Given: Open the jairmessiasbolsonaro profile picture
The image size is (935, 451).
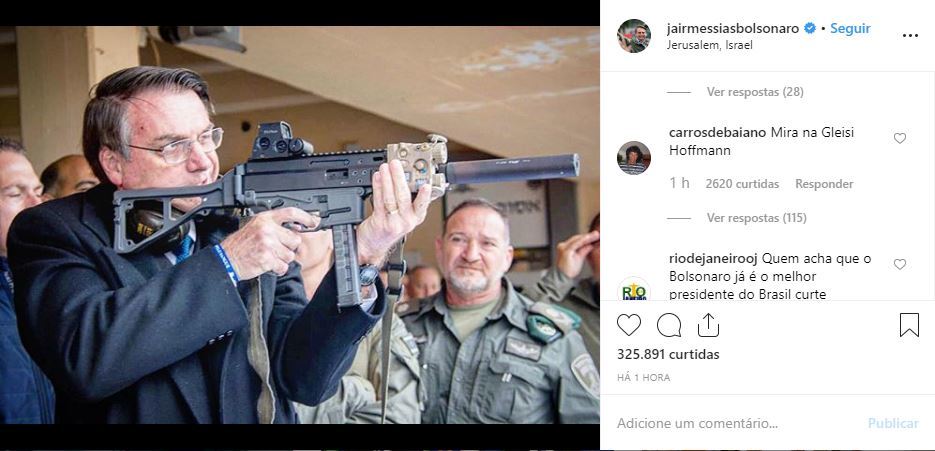Looking at the screenshot, I should click(633, 36).
